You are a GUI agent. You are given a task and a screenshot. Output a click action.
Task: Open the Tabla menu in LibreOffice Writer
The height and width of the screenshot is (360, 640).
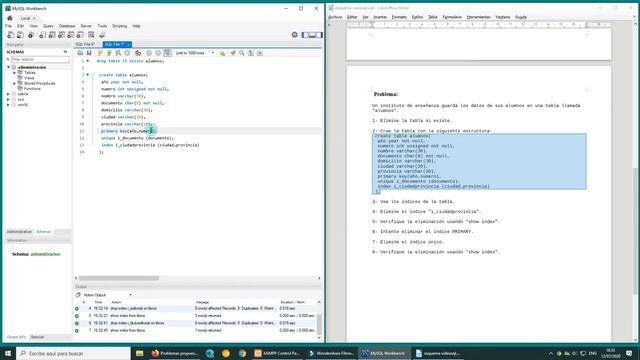coord(433,17)
